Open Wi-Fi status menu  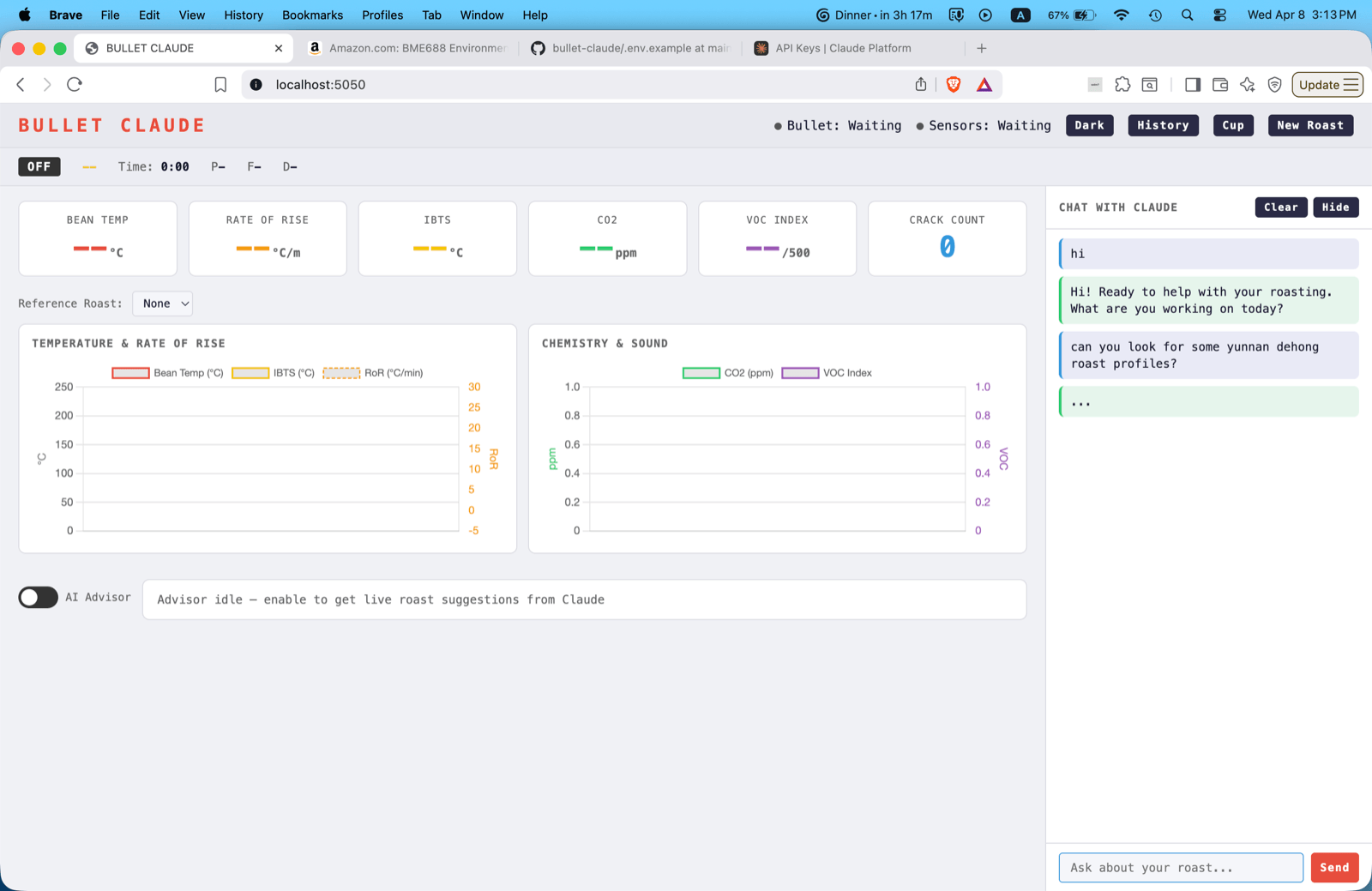pyautogui.click(x=1122, y=15)
